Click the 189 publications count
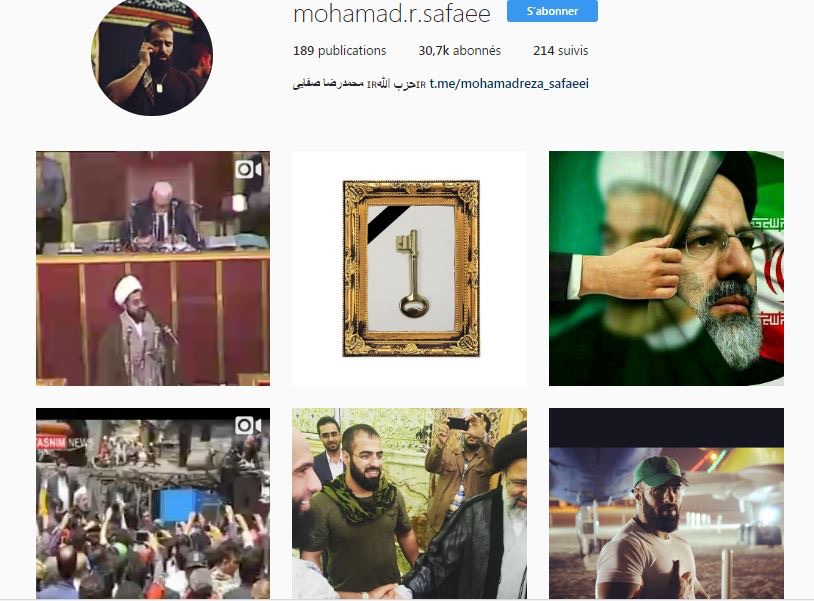This screenshot has height=601, width=814. click(340, 51)
